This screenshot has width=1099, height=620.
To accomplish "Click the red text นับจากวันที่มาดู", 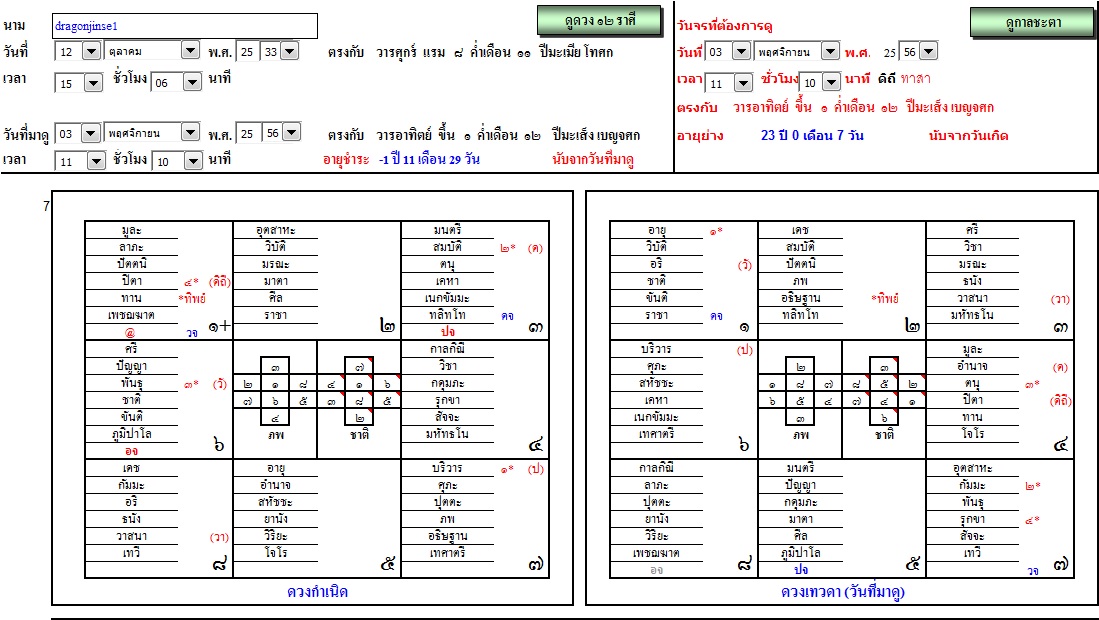I will point(593,160).
